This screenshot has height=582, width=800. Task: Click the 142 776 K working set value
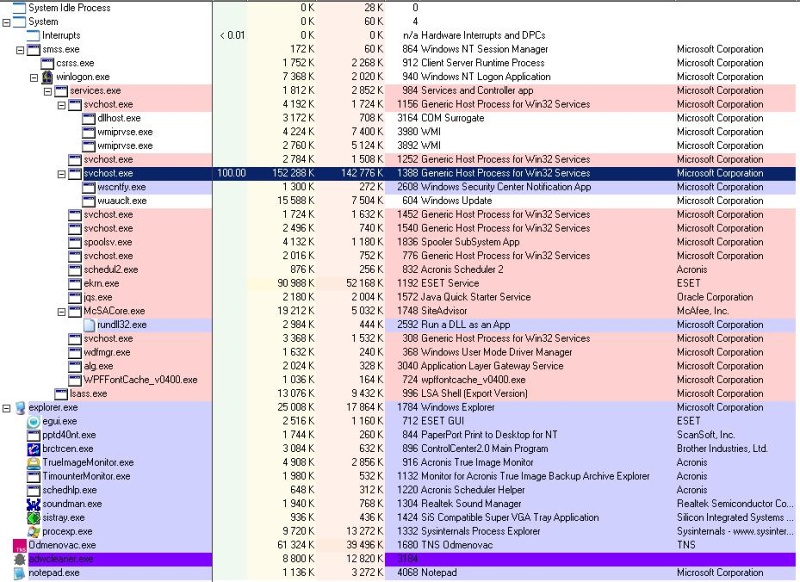pyautogui.click(x=362, y=173)
